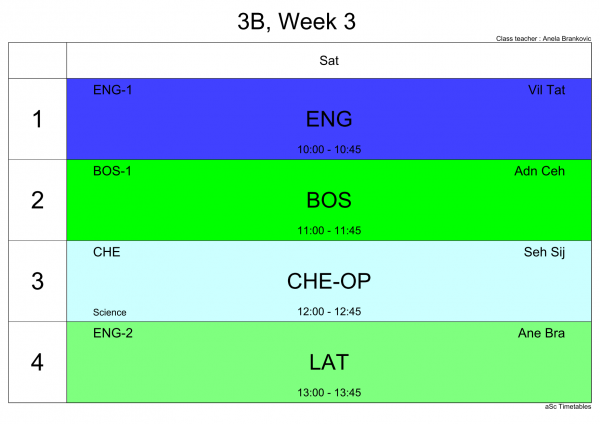This screenshot has width=600, height=424.
Task: Click the Sat day header
Action: tap(329, 60)
